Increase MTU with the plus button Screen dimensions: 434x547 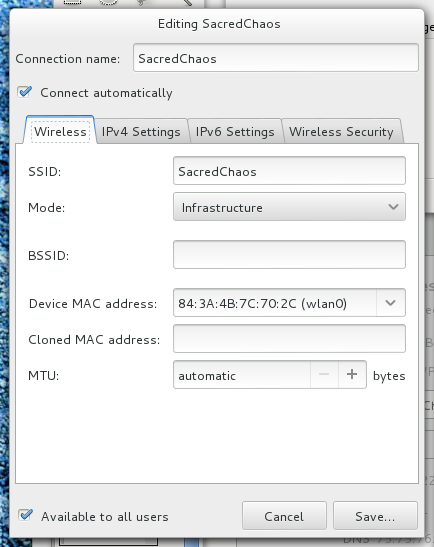pyautogui.click(x=352, y=374)
